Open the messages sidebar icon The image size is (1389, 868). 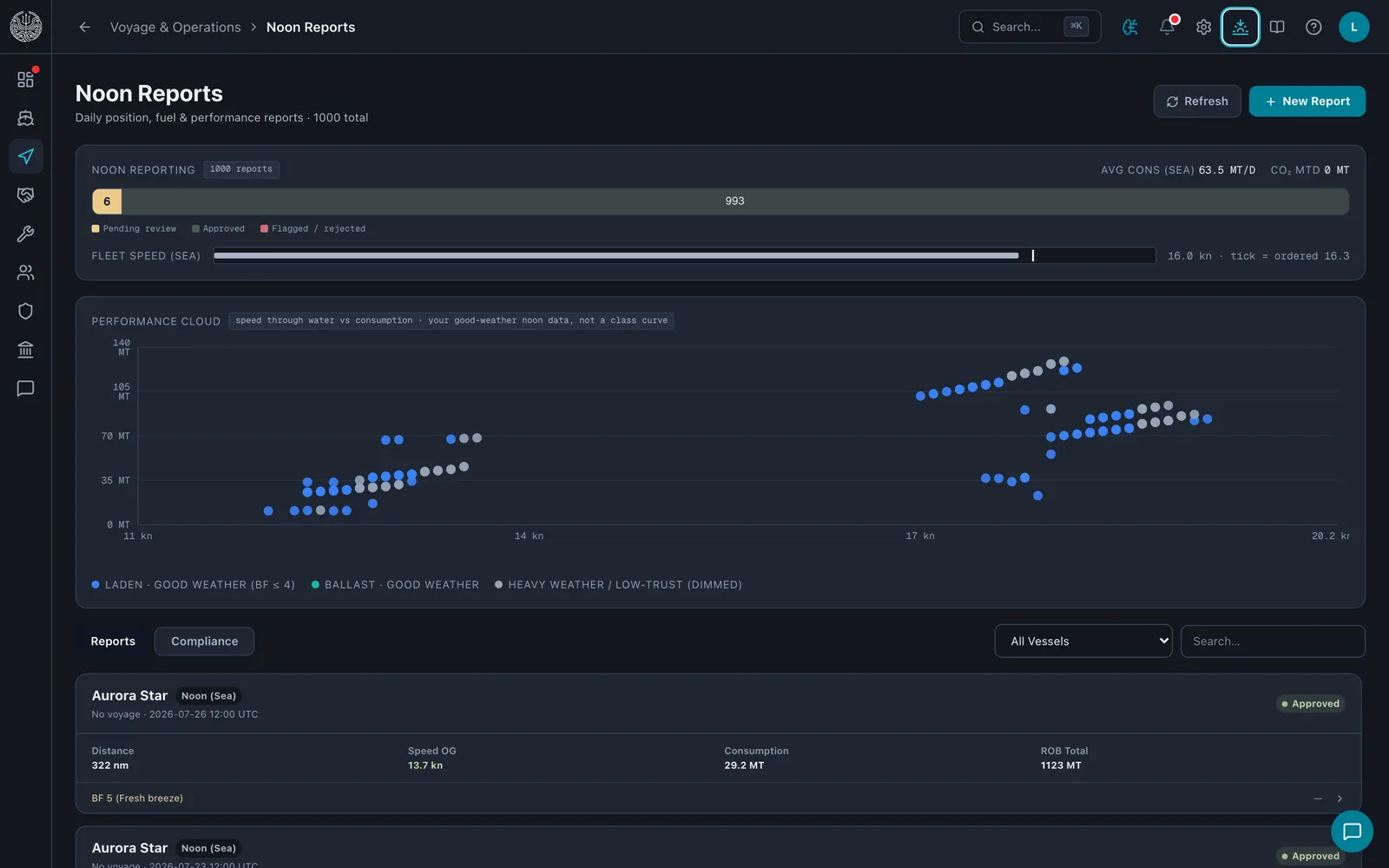(x=25, y=388)
